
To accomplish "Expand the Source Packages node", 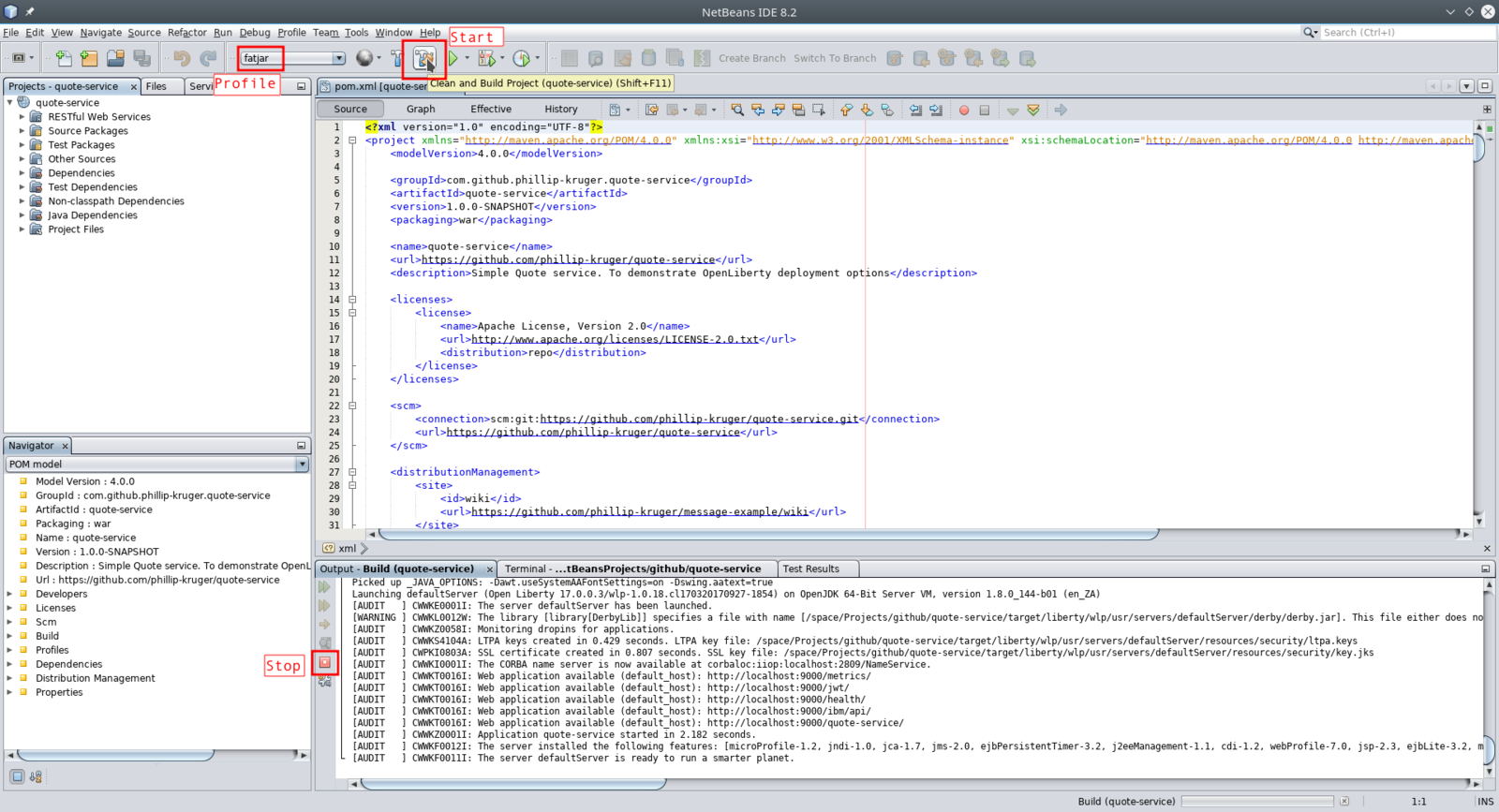I will [x=22, y=131].
